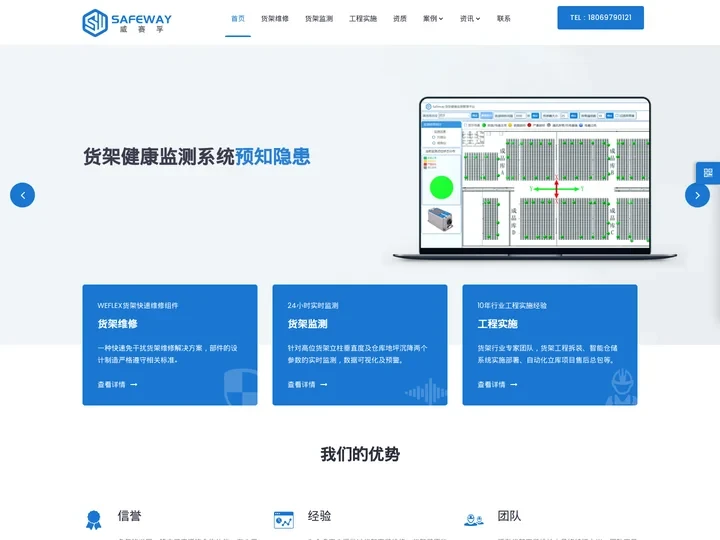This screenshot has width=720, height=540.
Task: Open the 货架维修 card title
Action: pyautogui.click(x=118, y=324)
